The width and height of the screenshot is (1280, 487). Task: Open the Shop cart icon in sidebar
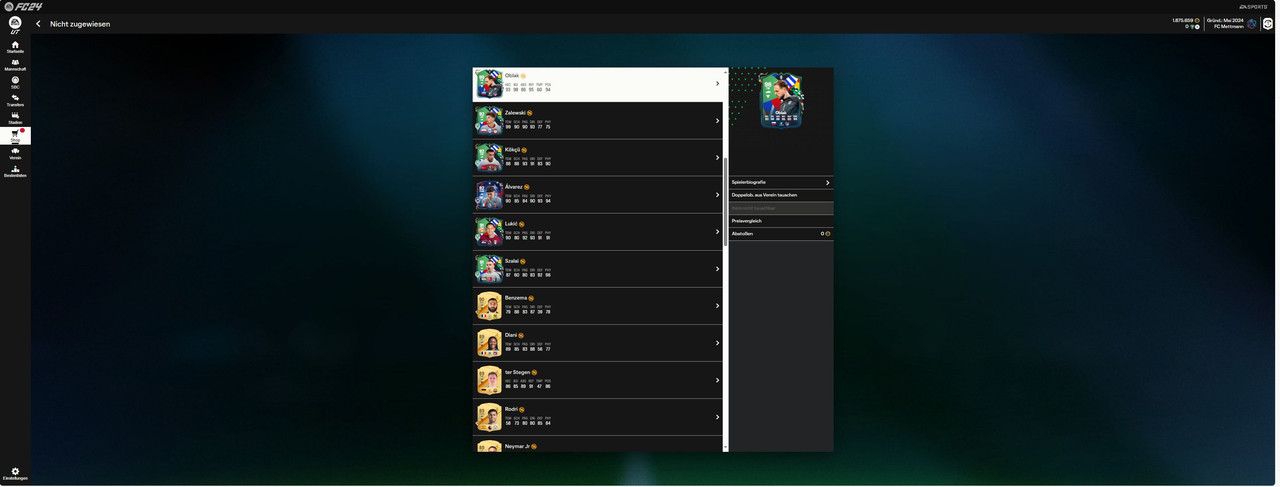[15, 136]
